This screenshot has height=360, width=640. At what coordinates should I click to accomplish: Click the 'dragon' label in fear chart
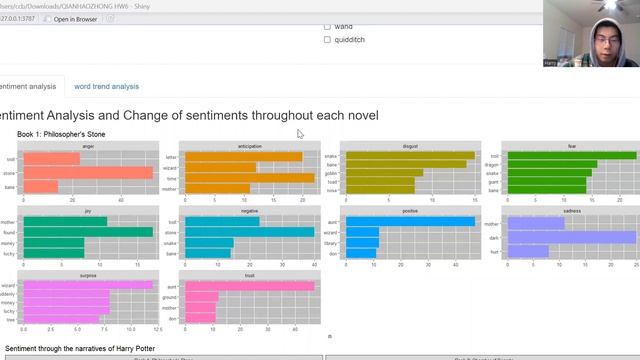point(491,165)
